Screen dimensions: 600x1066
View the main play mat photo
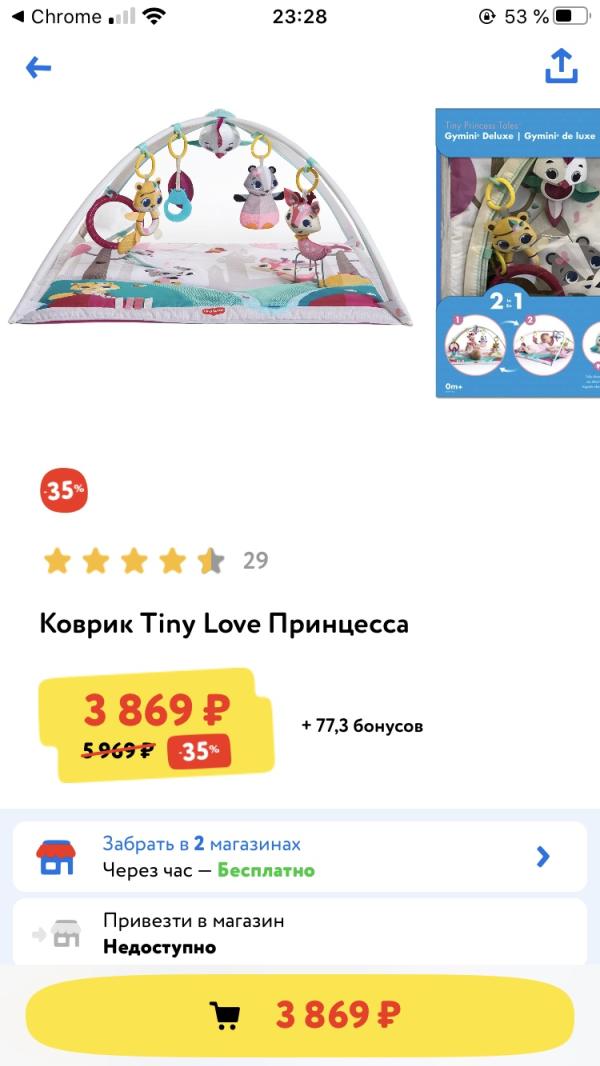click(211, 216)
